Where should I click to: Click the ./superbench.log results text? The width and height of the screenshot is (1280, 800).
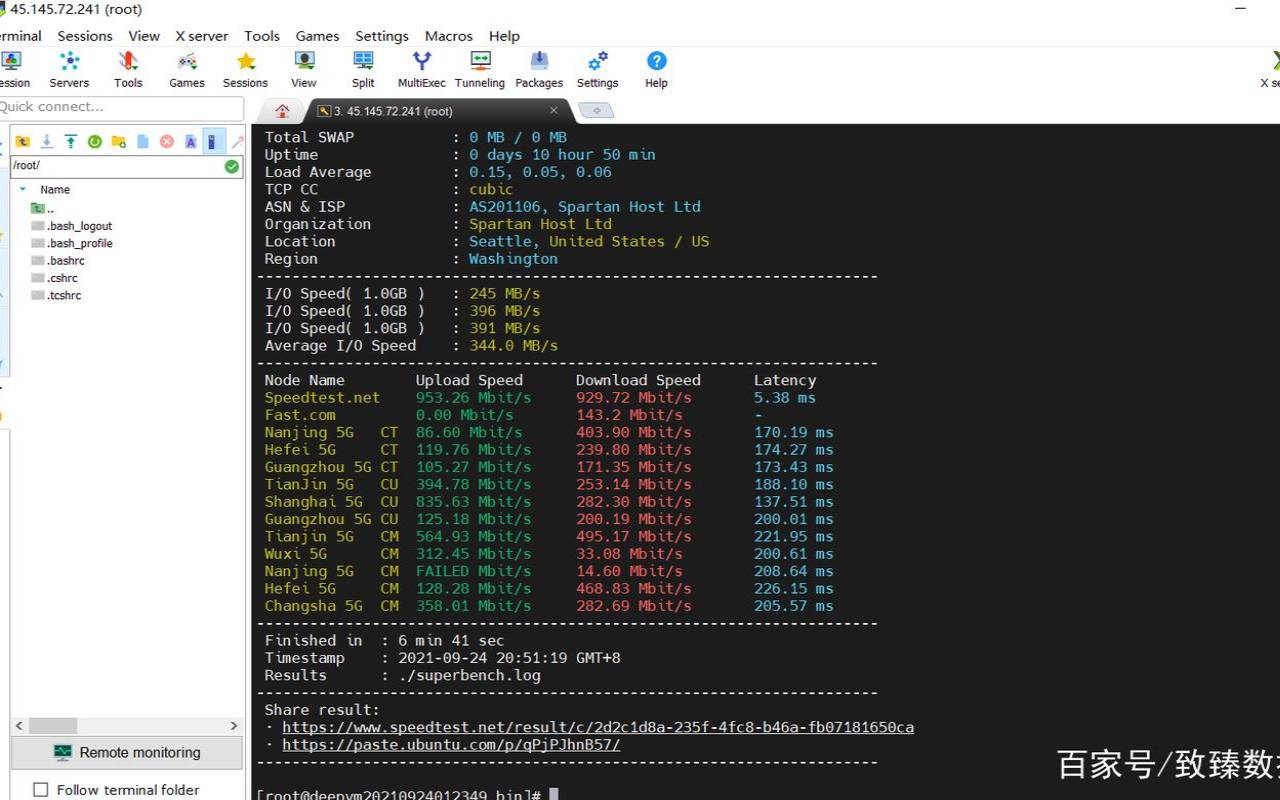coord(469,675)
